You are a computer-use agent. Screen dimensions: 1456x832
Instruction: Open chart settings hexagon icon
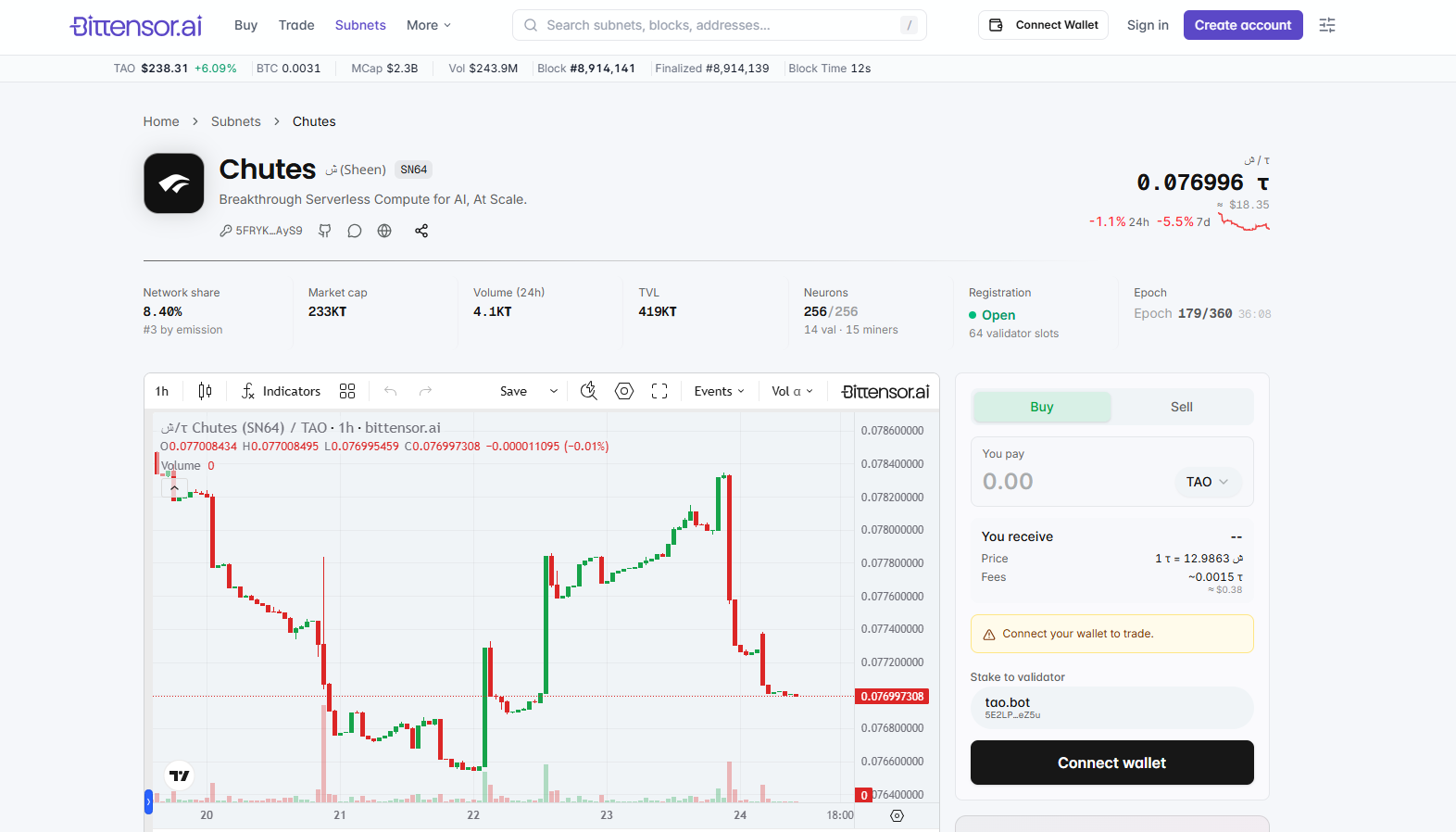click(x=624, y=391)
